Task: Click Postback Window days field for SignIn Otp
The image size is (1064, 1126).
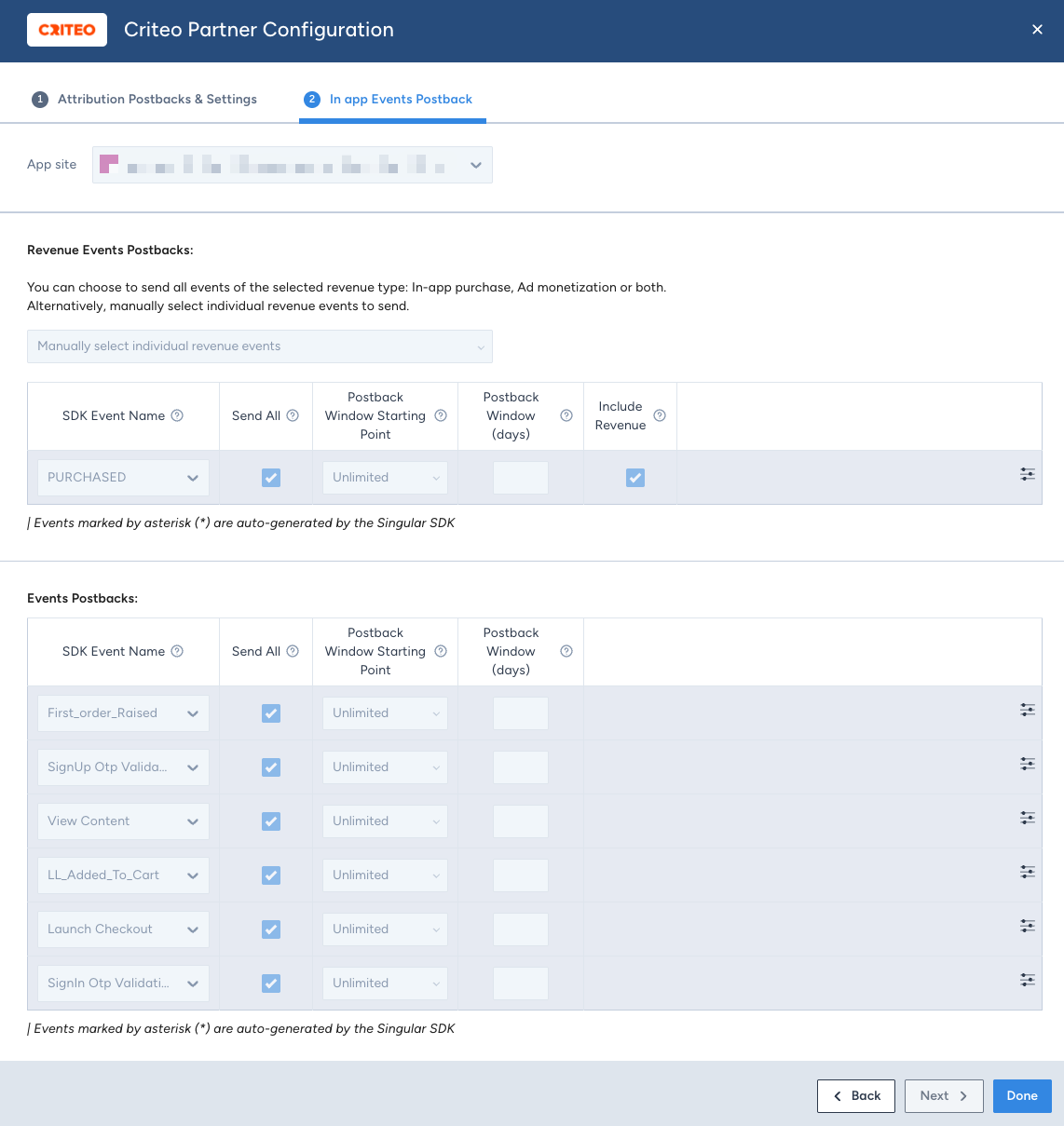Action: click(x=521, y=984)
